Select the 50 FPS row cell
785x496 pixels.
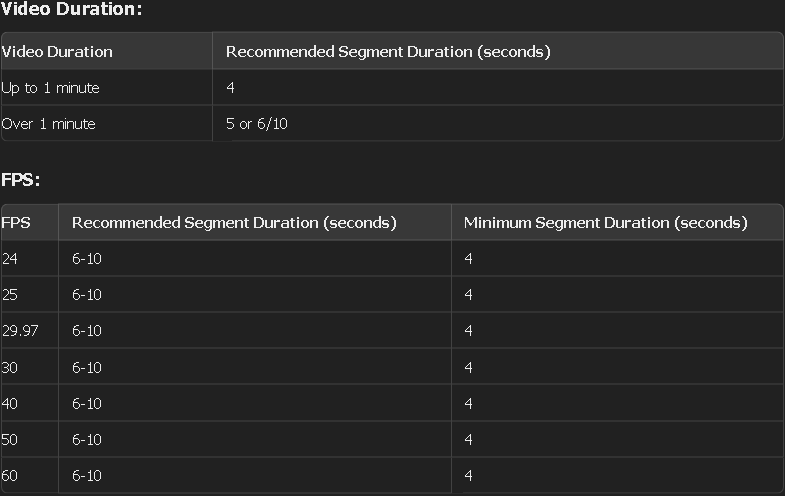30,439
